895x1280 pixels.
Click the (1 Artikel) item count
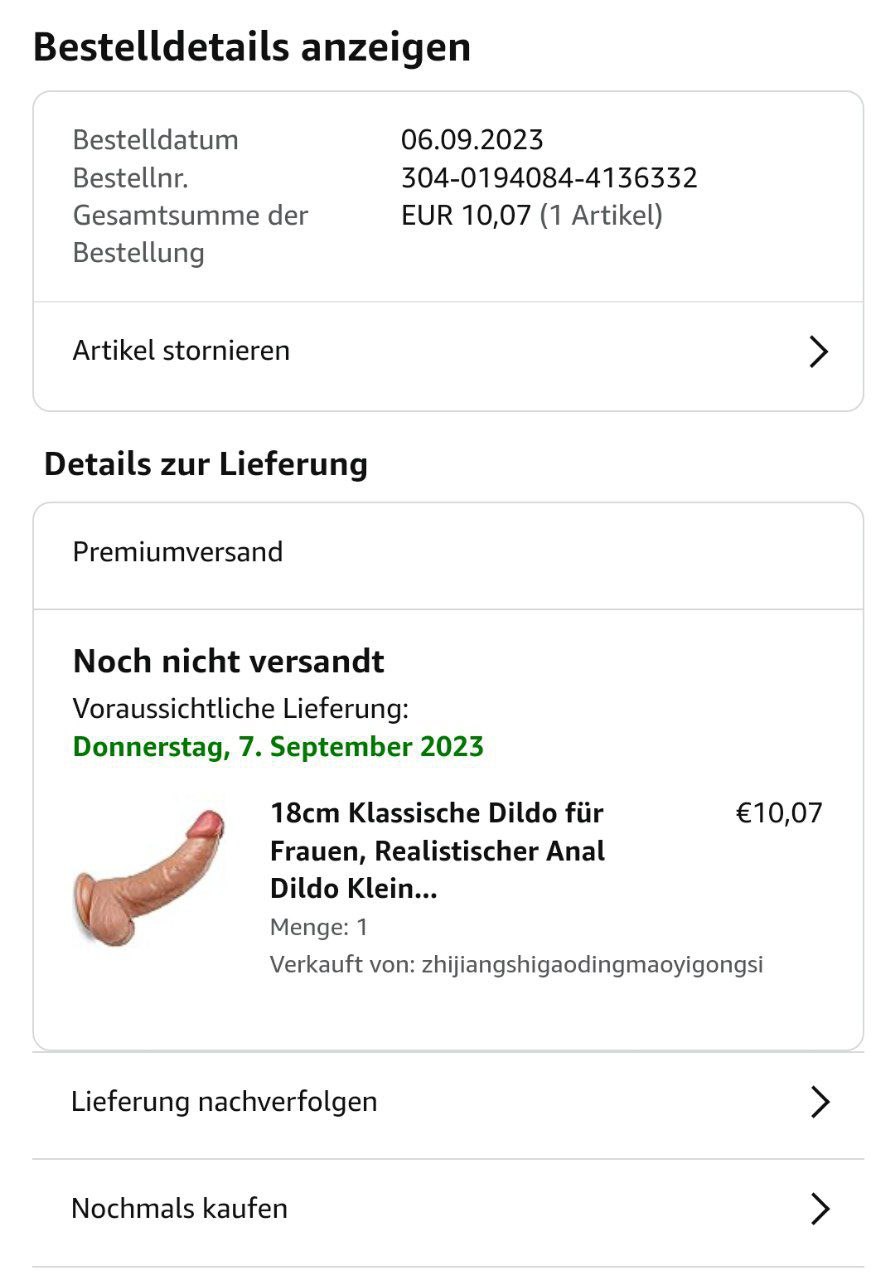click(x=601, y=215)
